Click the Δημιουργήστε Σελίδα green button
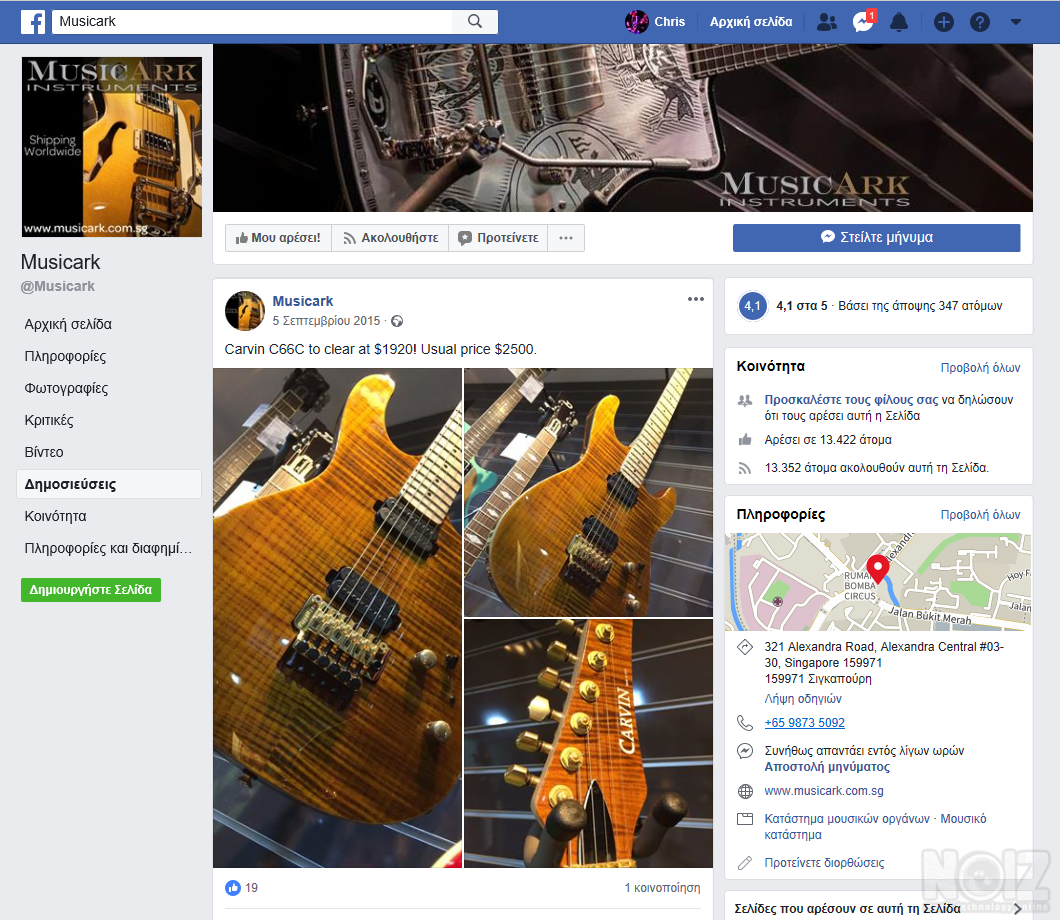 [90, 590]
